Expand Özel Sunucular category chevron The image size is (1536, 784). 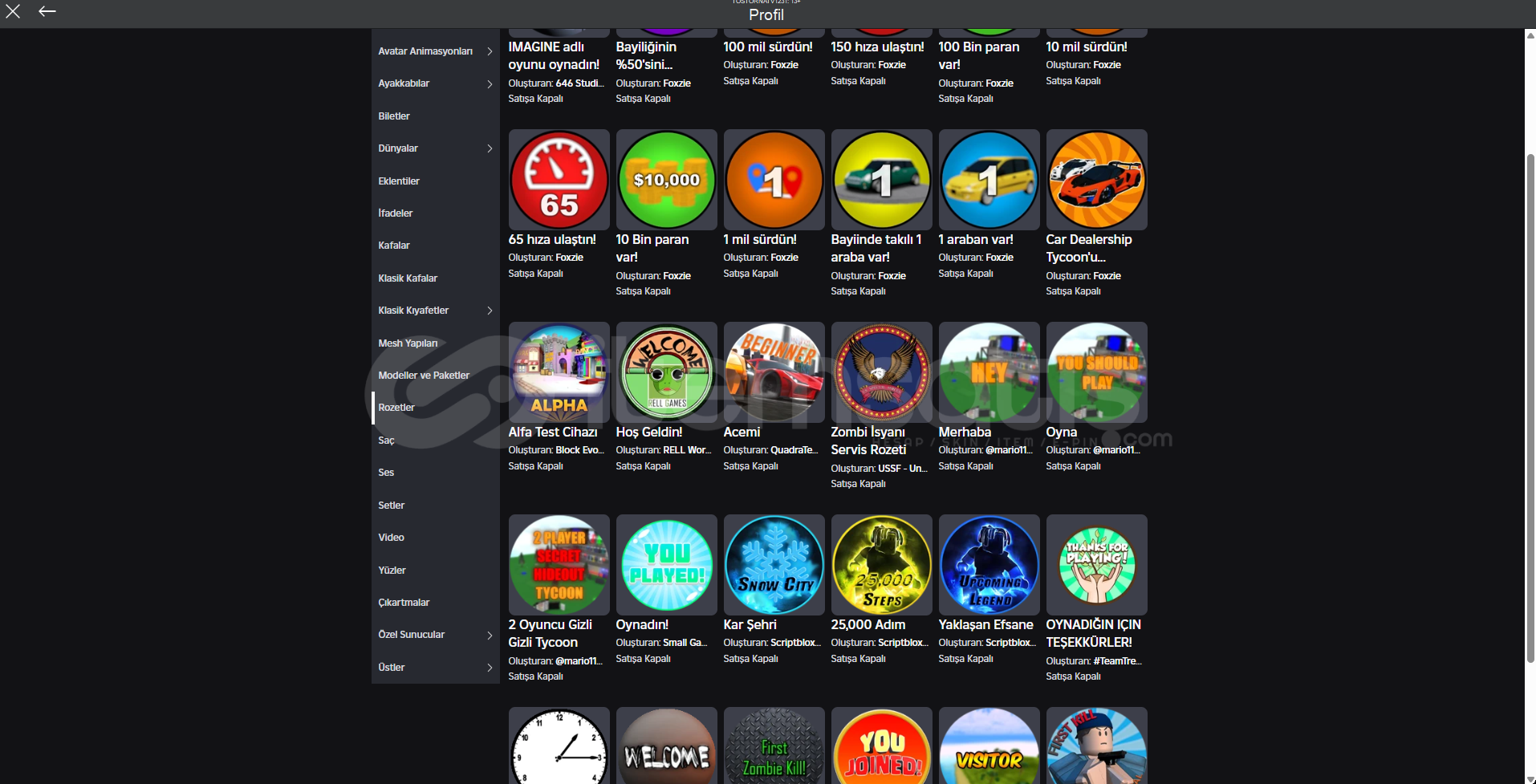(490, 635)
